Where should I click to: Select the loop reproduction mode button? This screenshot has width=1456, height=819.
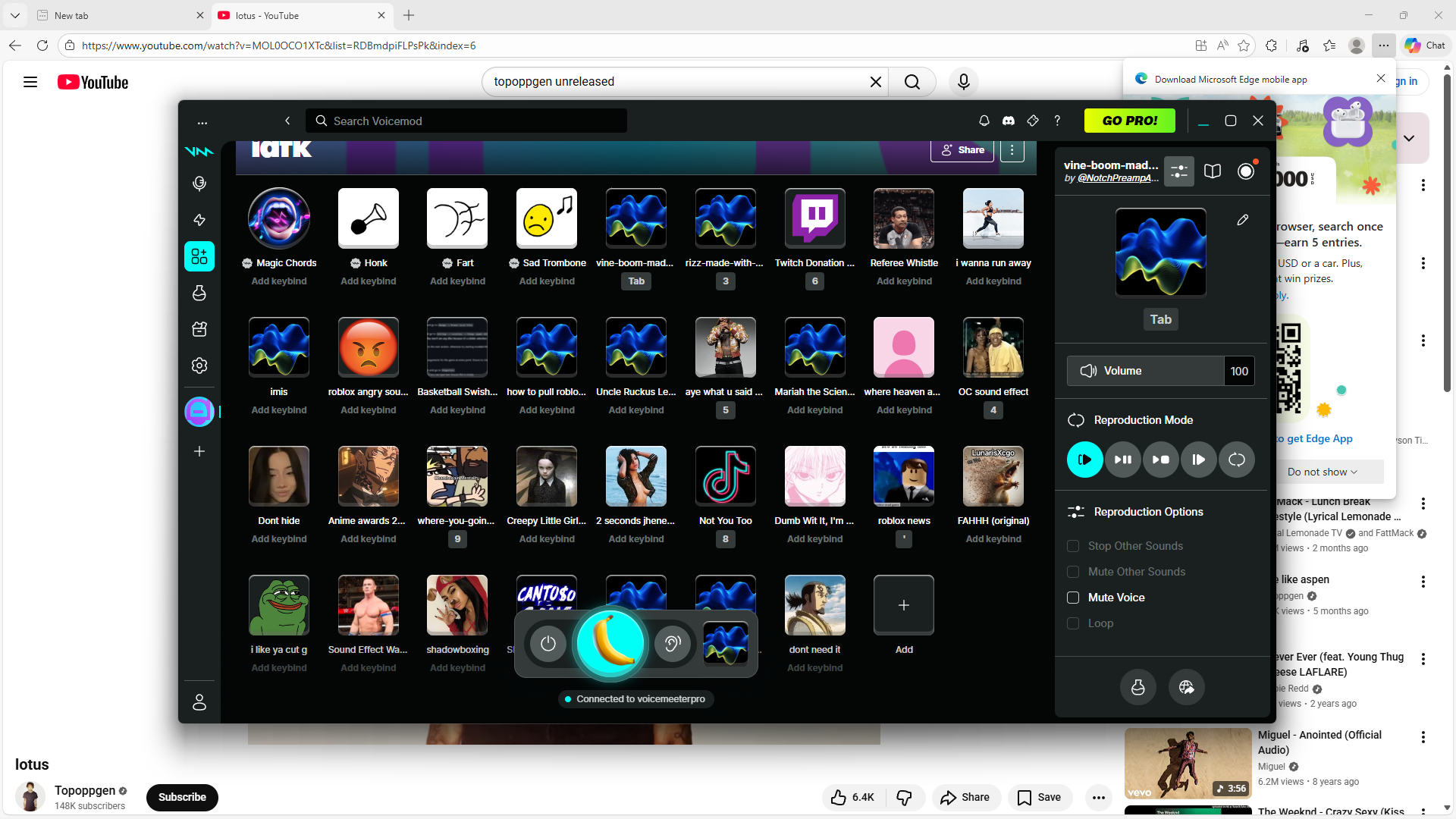[x=1237, y=460]
